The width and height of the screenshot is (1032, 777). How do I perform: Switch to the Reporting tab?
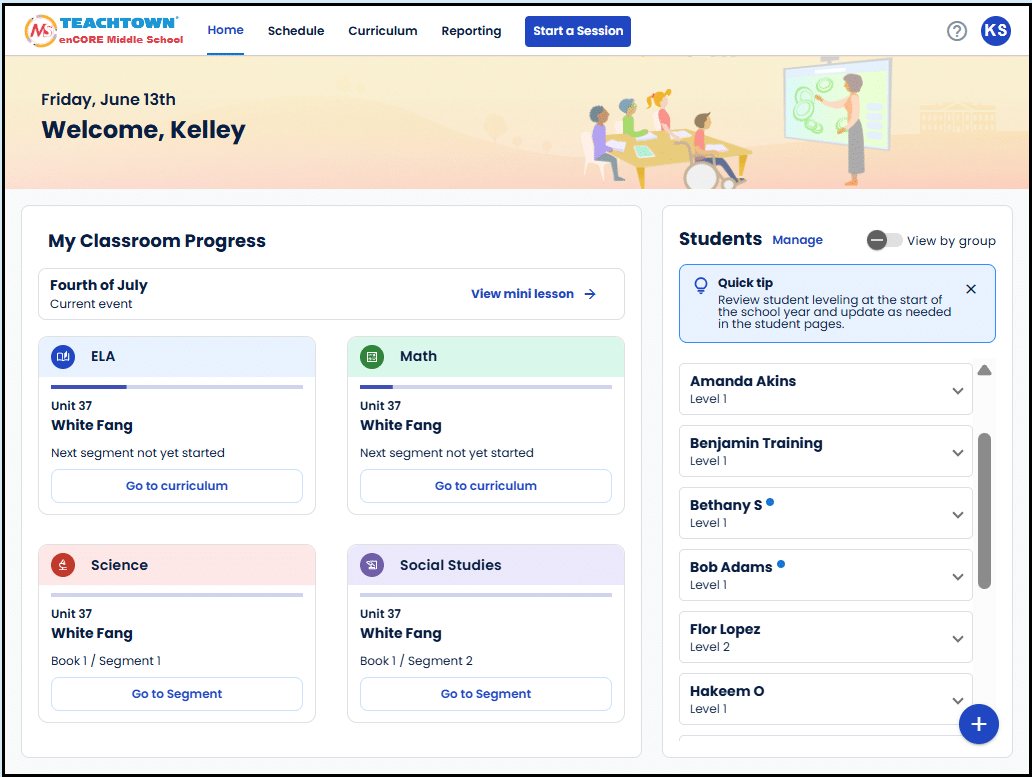(x=471, y=31)
